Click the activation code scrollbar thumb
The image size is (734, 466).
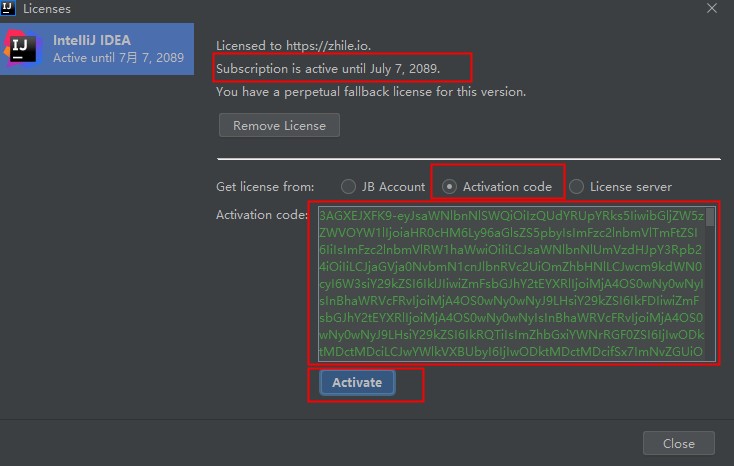point(710,218)
